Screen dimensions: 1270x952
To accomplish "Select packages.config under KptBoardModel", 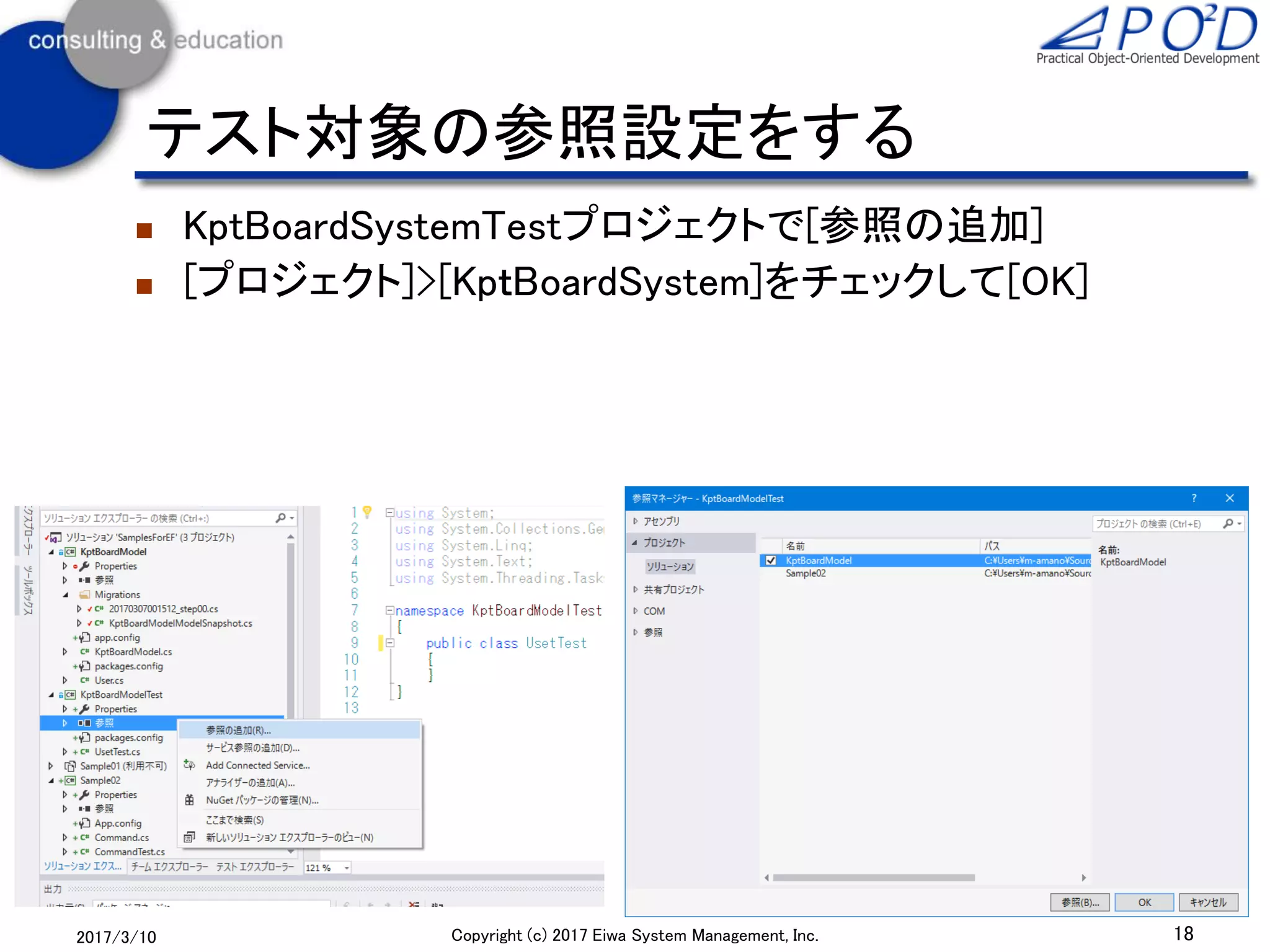I will [128, 666].
